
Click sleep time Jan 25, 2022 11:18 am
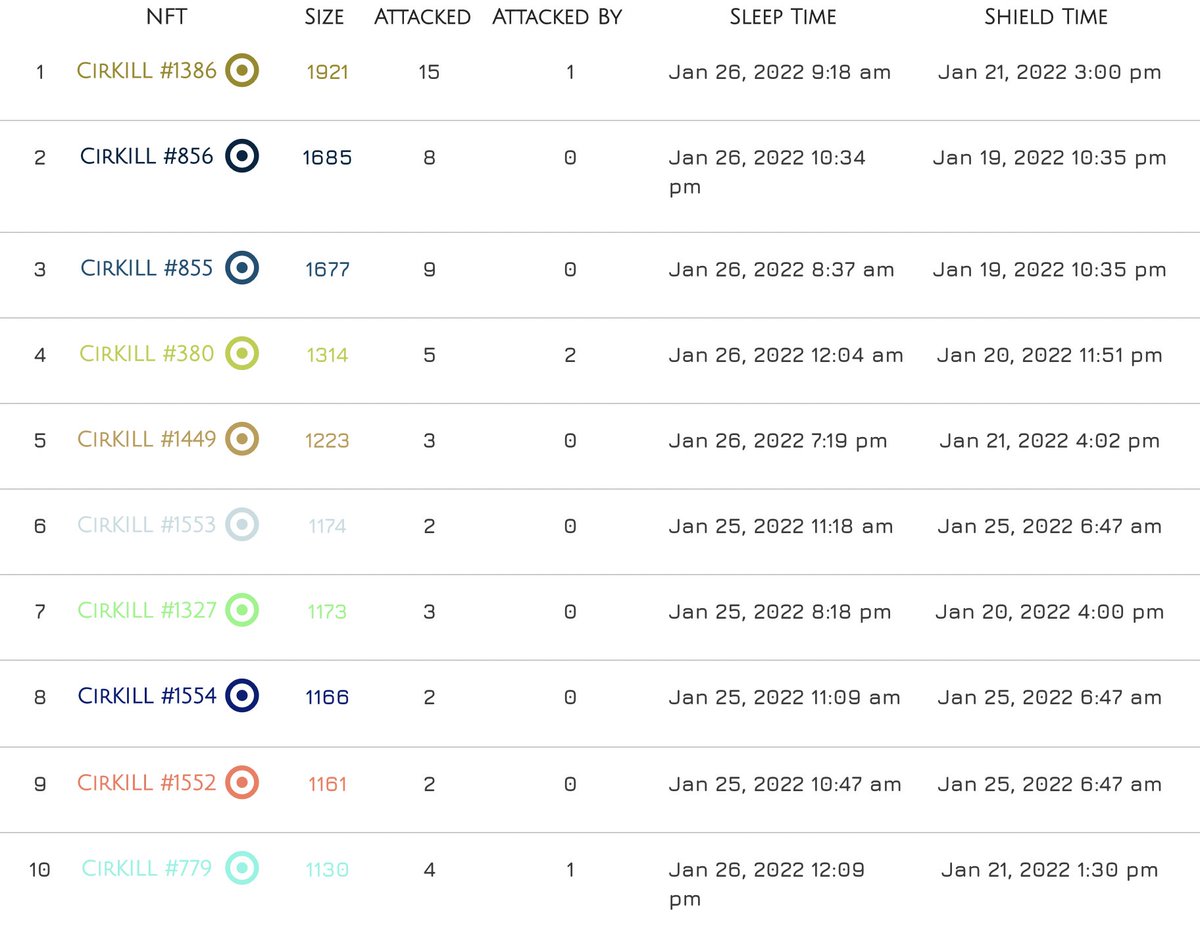click(x=781, y=527)
